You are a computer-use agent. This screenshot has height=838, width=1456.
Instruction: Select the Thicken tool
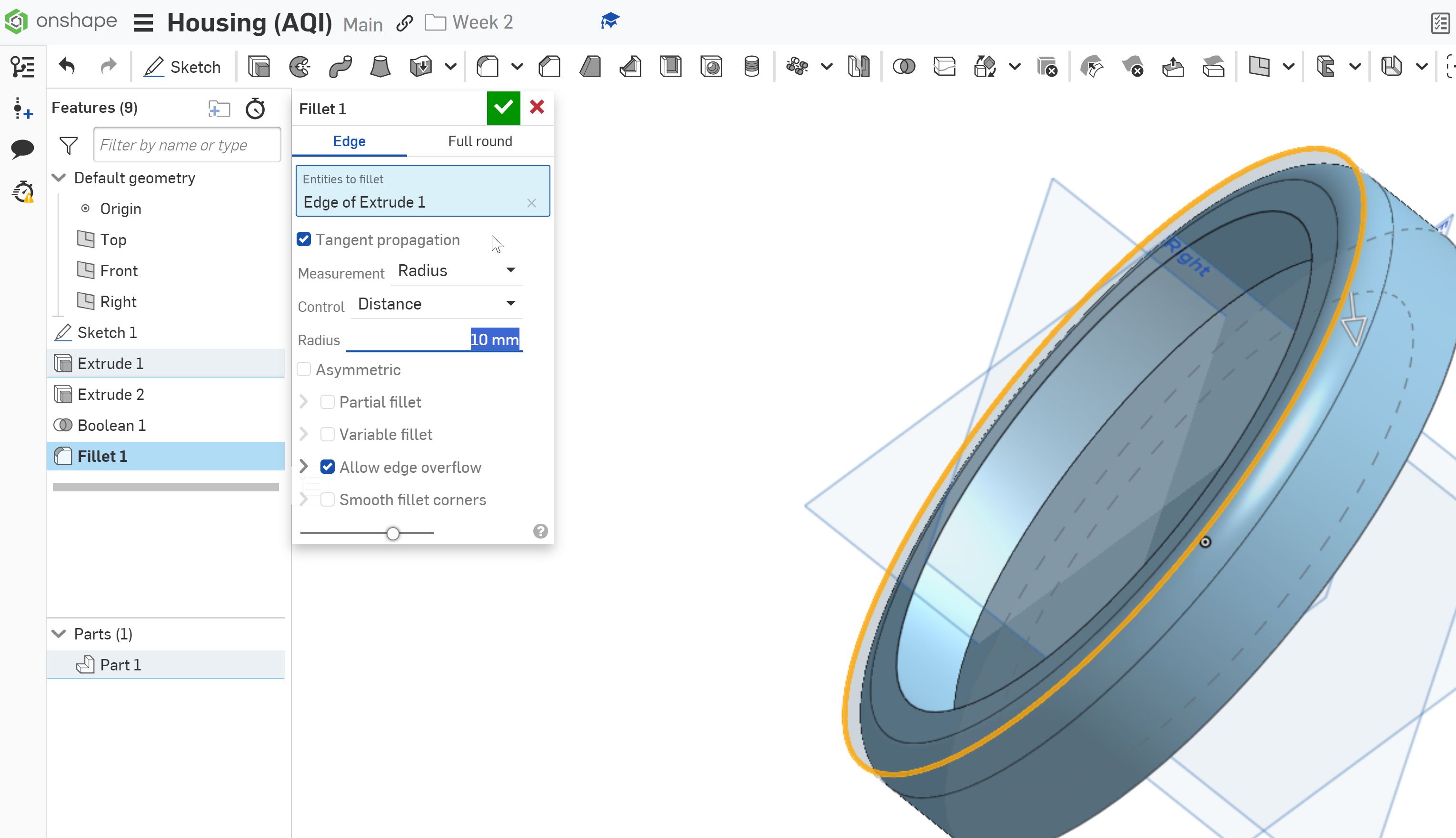[x=421, y=66]
